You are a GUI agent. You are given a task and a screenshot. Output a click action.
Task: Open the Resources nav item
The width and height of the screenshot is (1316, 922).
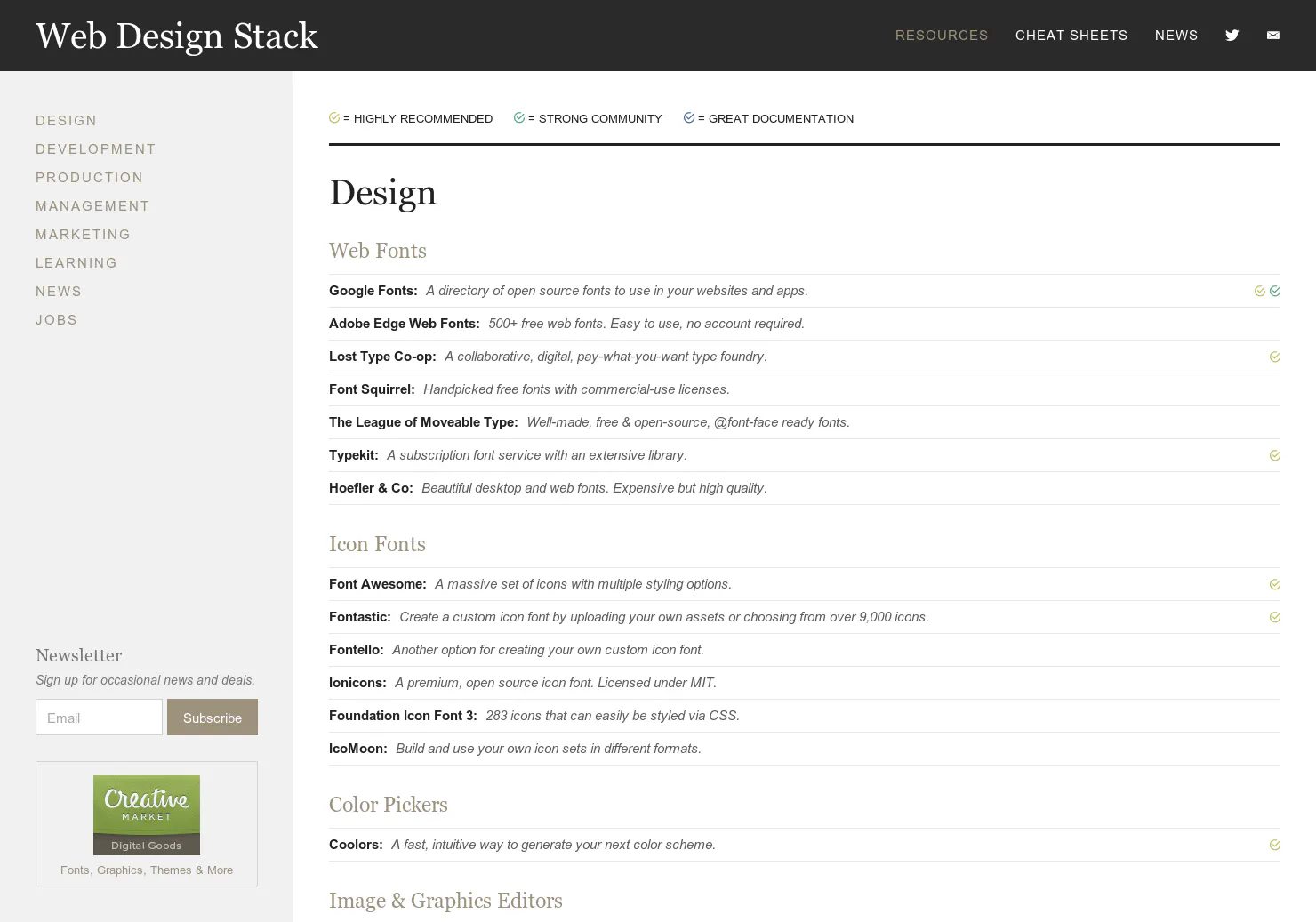click(x=942, y=36)
